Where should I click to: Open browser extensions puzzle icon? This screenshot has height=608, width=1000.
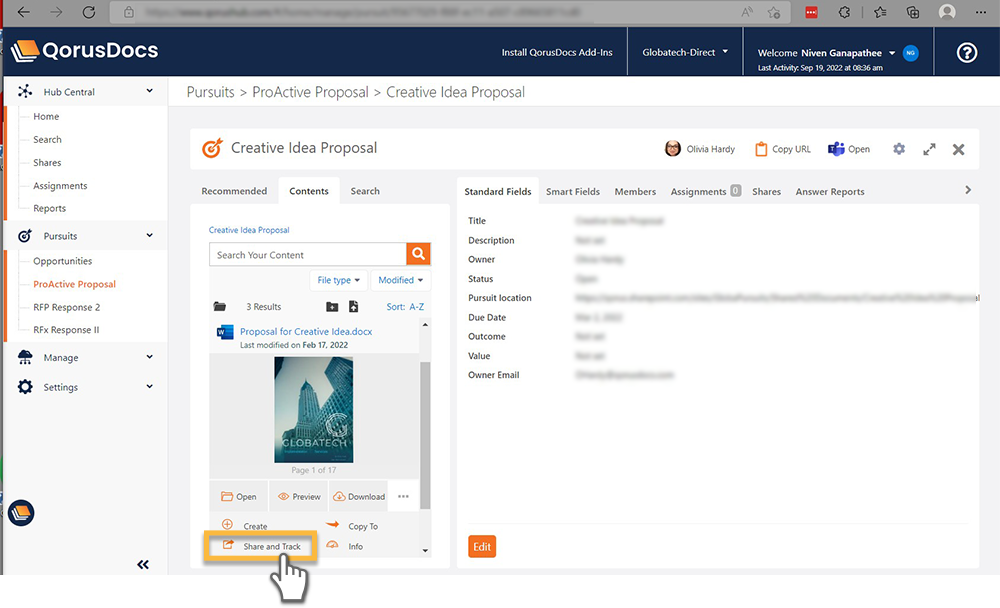click(x=844, y=12)
